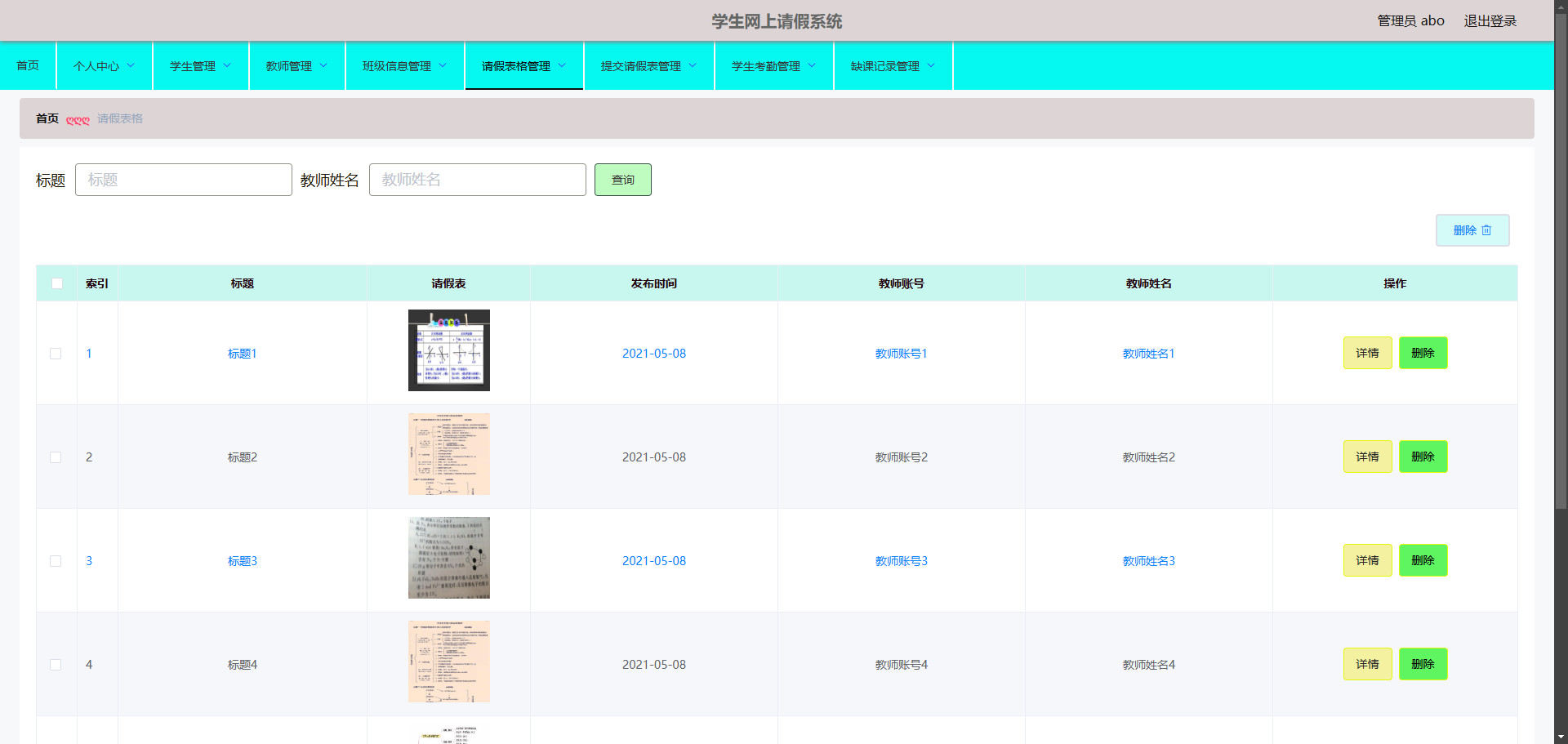
Task: Open the 请假表 thumbnail for 标题4
Action: [449, 662]
